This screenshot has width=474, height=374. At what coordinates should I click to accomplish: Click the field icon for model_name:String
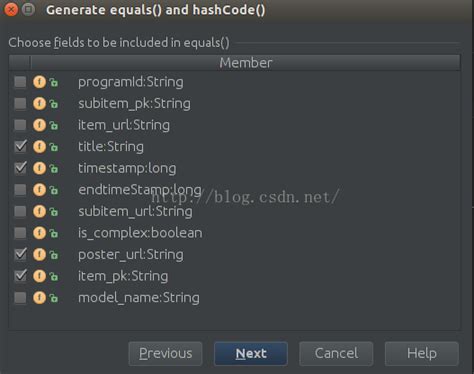pos(39,298)
